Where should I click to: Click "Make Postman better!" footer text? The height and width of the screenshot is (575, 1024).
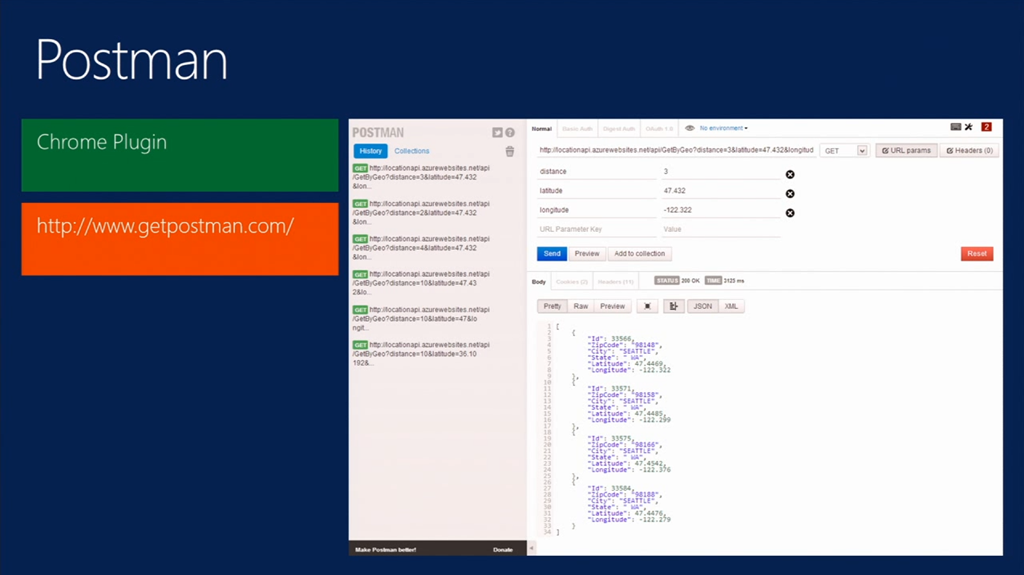[x=385, y=550]
